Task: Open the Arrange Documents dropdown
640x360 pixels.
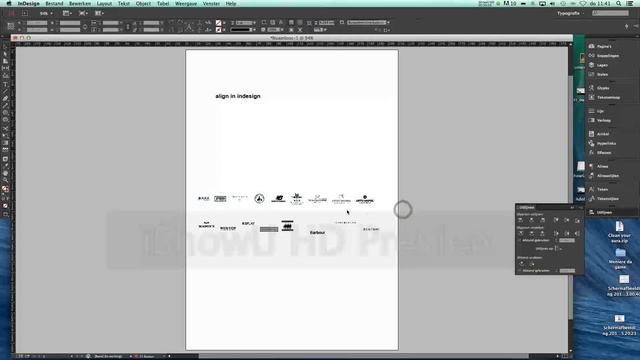Action: point(99,13)
